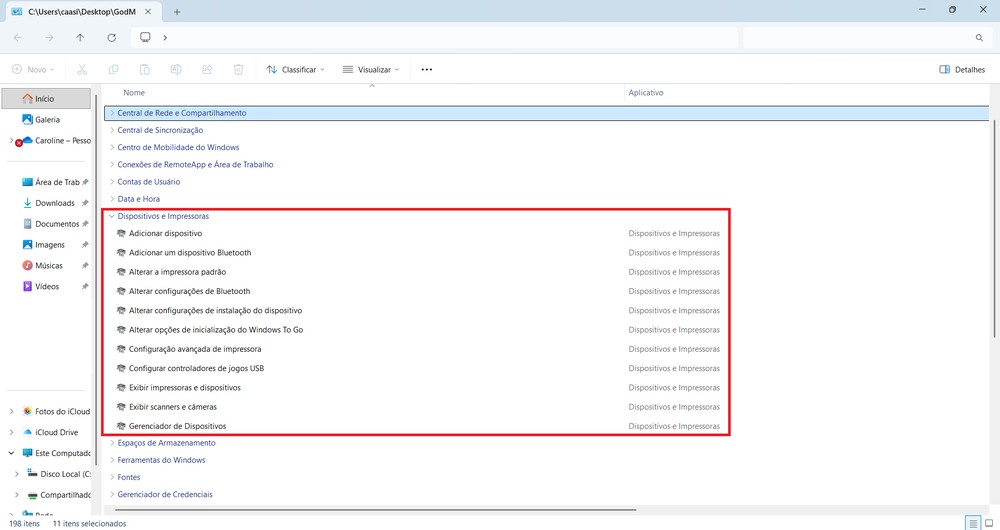Viewport: 1000px width, 530px height.
Task: Click the icon beside Exibir scanners e câmeras
Action: click(x=121, y=407)
